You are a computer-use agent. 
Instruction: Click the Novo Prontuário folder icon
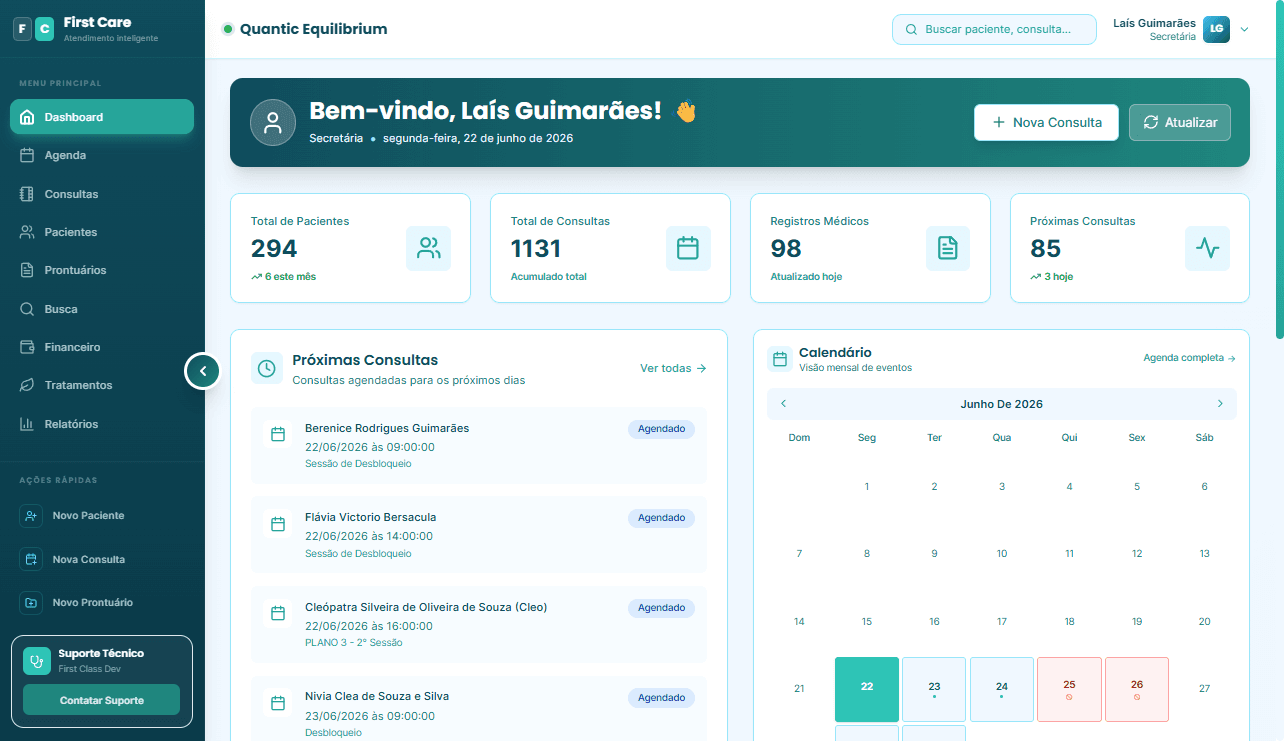pyautogui.click(x=31, y=603)
